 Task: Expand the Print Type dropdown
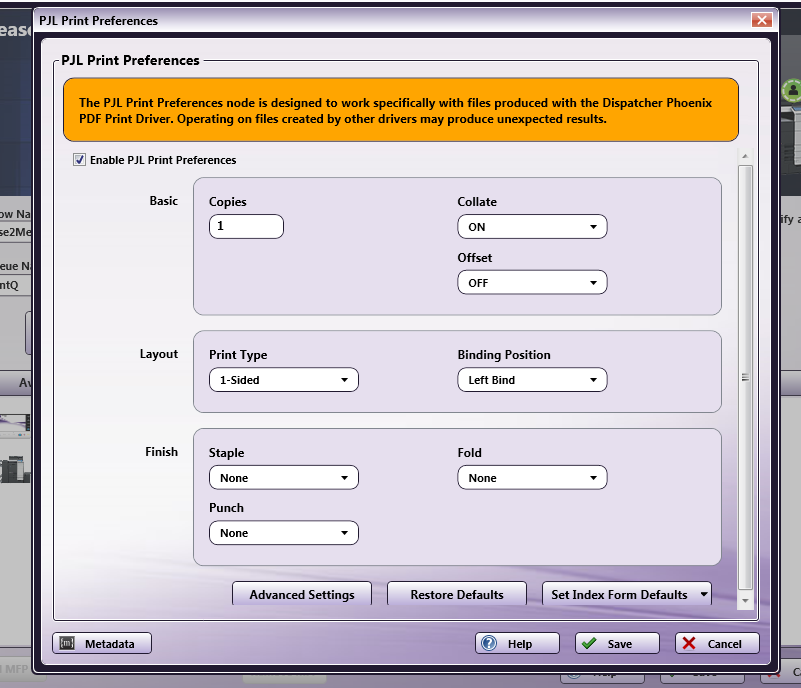pyautogui.click(x=284, y=380)
